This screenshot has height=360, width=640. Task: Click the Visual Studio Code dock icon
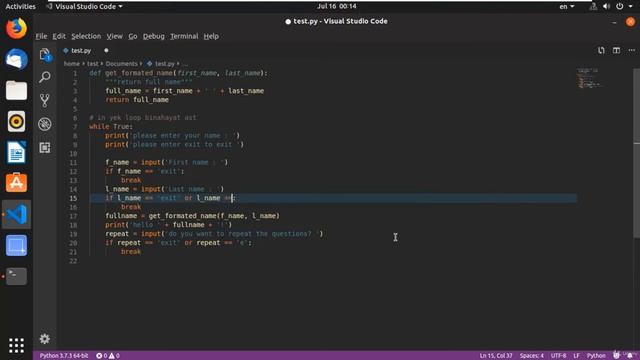[16, 214]
